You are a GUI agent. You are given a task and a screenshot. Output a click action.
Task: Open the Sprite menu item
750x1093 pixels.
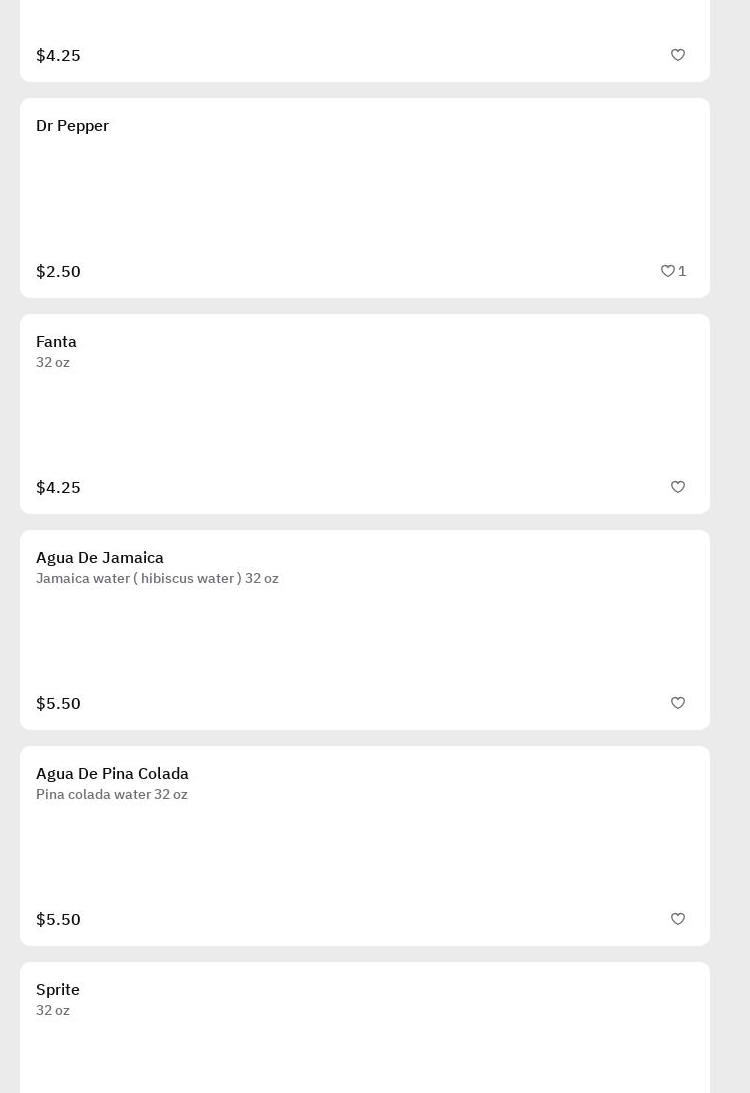(x=58, y=990)
